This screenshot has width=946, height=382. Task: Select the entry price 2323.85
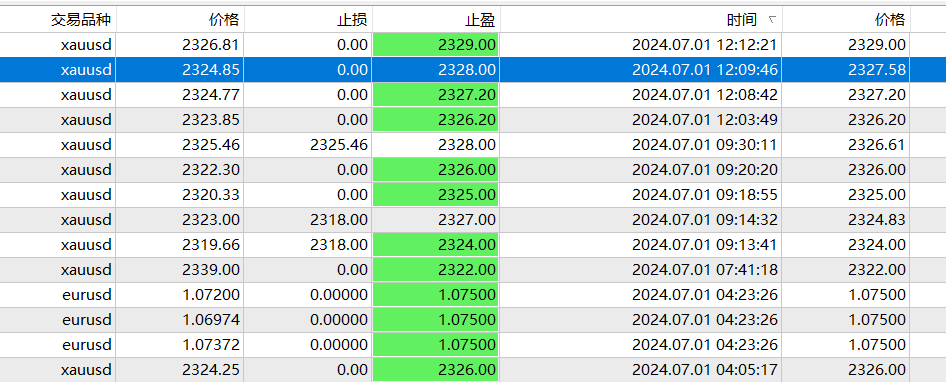pos(211,120)
